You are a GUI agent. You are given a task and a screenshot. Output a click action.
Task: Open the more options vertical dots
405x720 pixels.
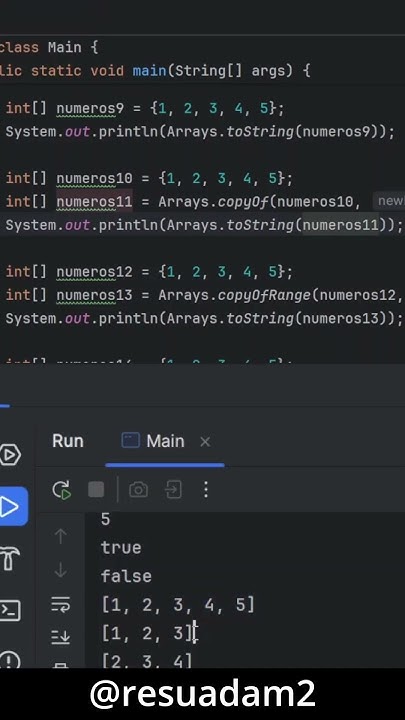(x=206, y=490)
